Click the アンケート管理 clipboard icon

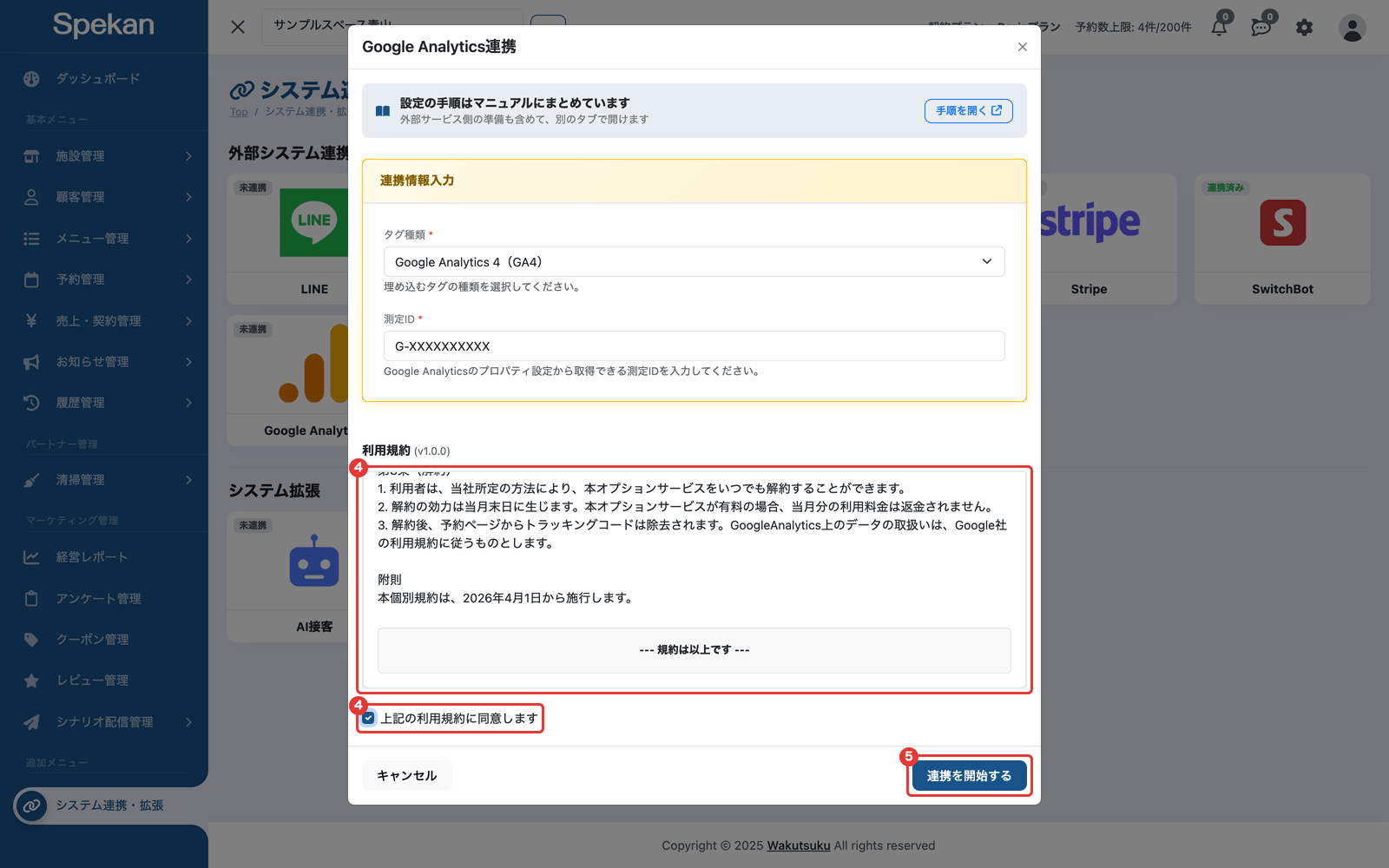coord(31,599)
